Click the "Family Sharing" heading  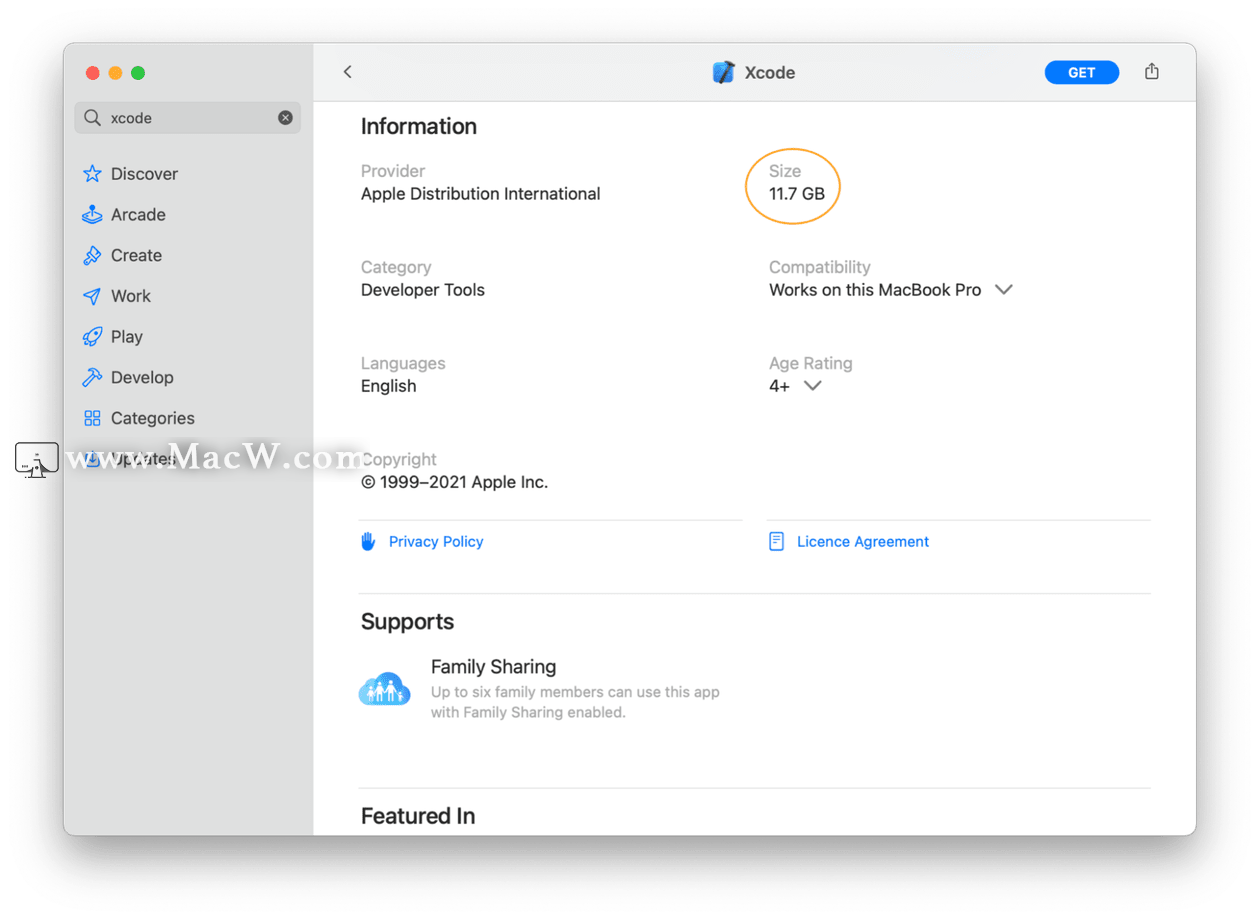point(494,667)
